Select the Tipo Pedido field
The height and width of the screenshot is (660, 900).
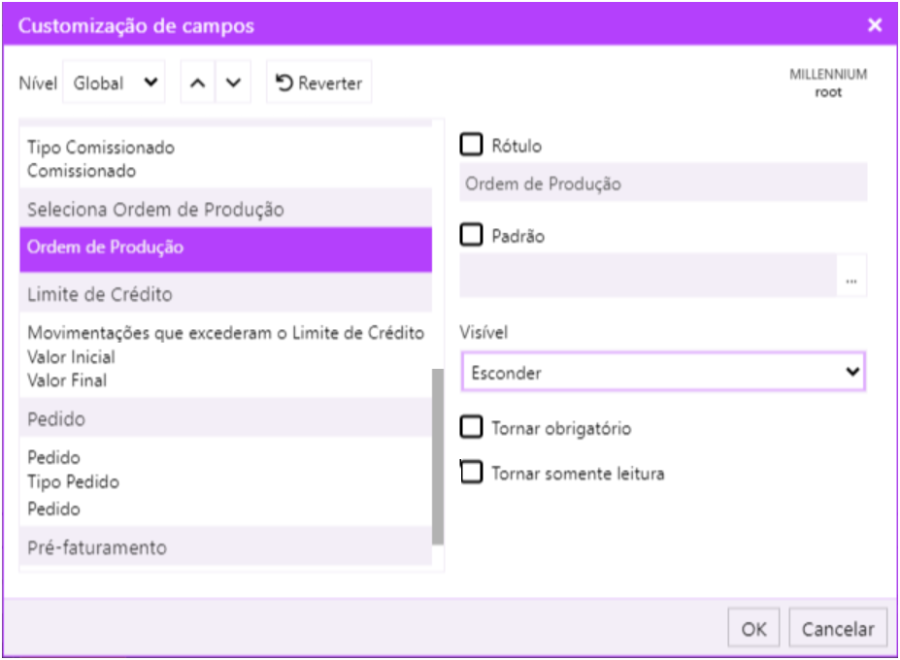click(73, 482)
